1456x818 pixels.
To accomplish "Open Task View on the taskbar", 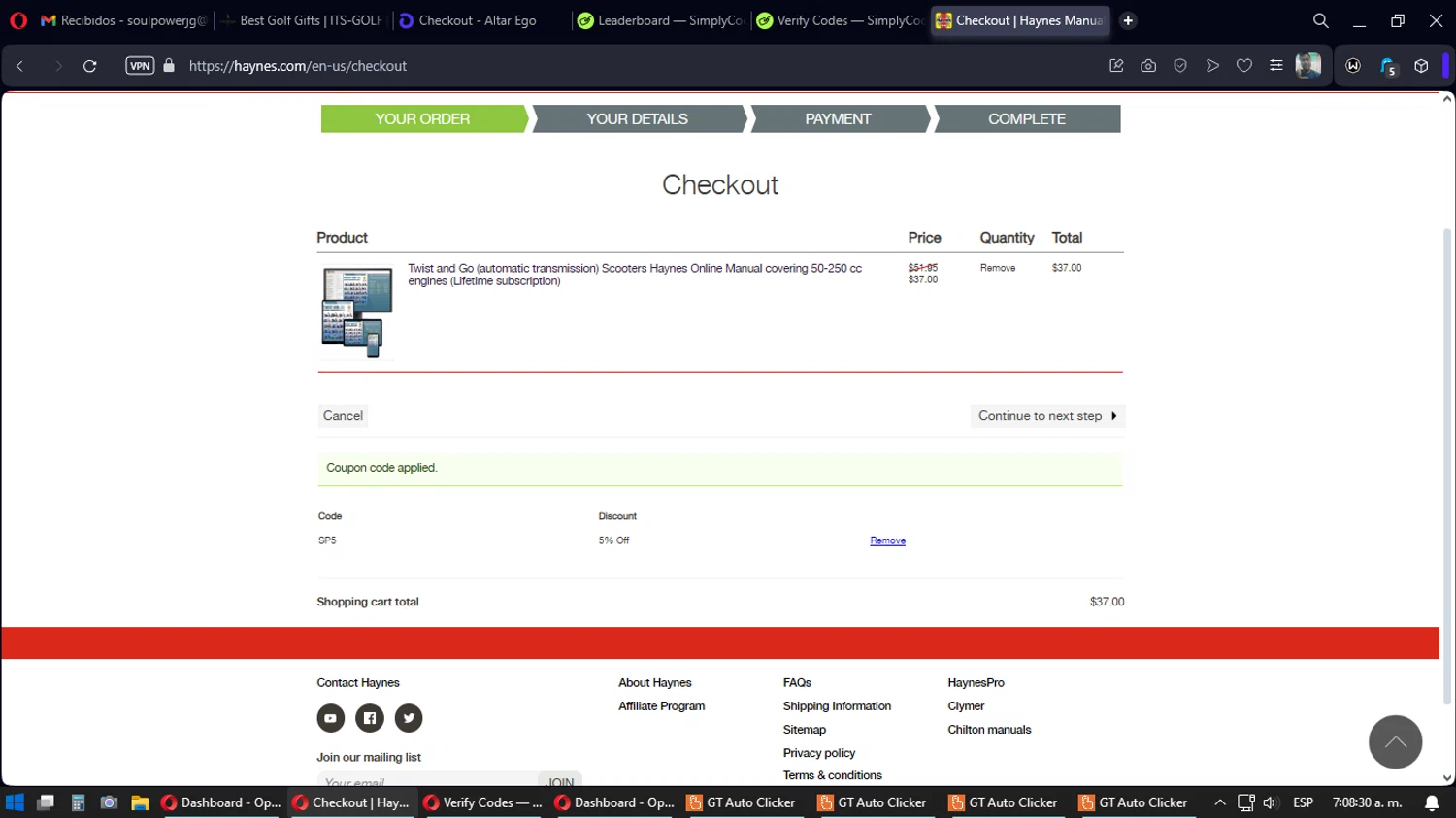I will pos(46,802).
